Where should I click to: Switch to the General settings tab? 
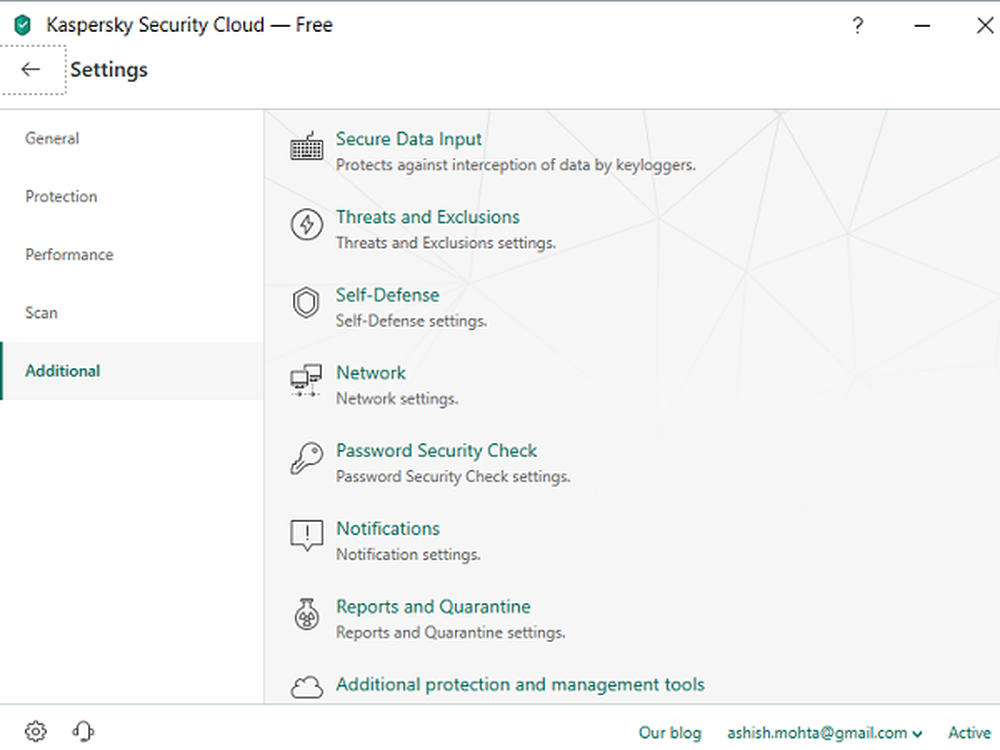point(52,138)
